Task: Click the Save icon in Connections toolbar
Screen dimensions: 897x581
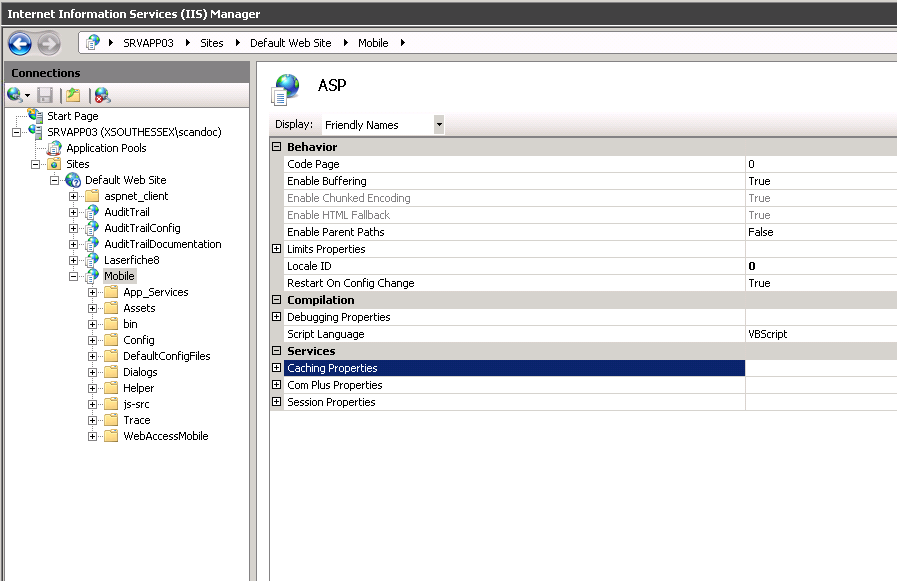Action: (x=45, y=95)
